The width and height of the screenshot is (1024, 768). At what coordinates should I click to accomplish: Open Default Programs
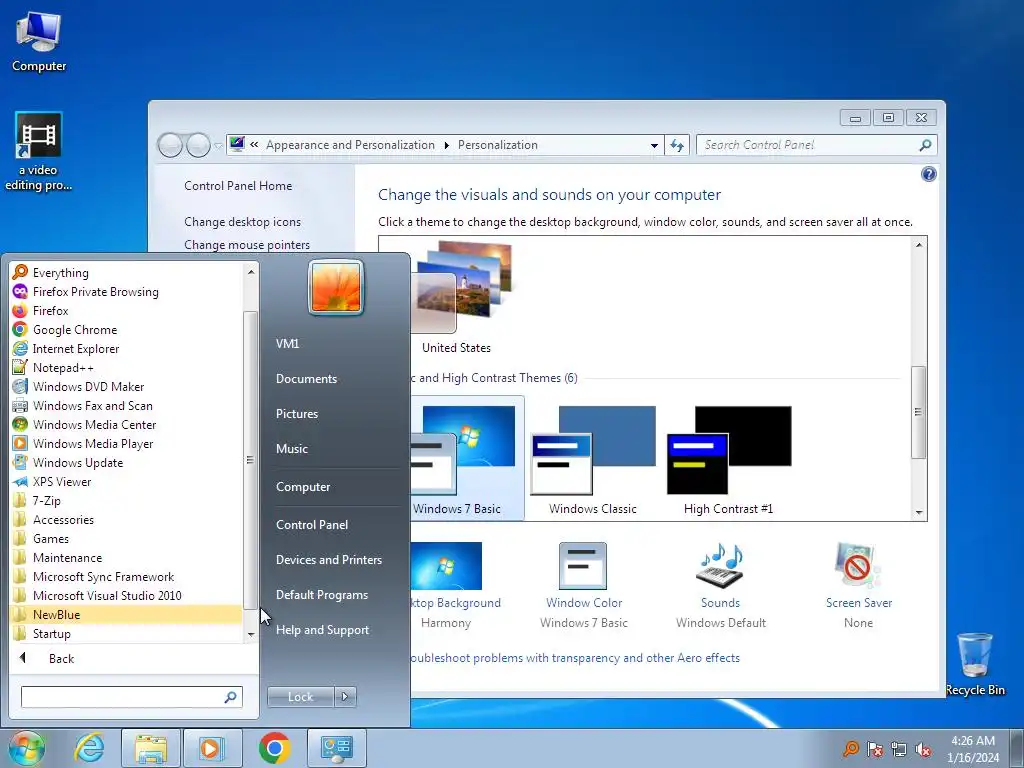(321, 595)
